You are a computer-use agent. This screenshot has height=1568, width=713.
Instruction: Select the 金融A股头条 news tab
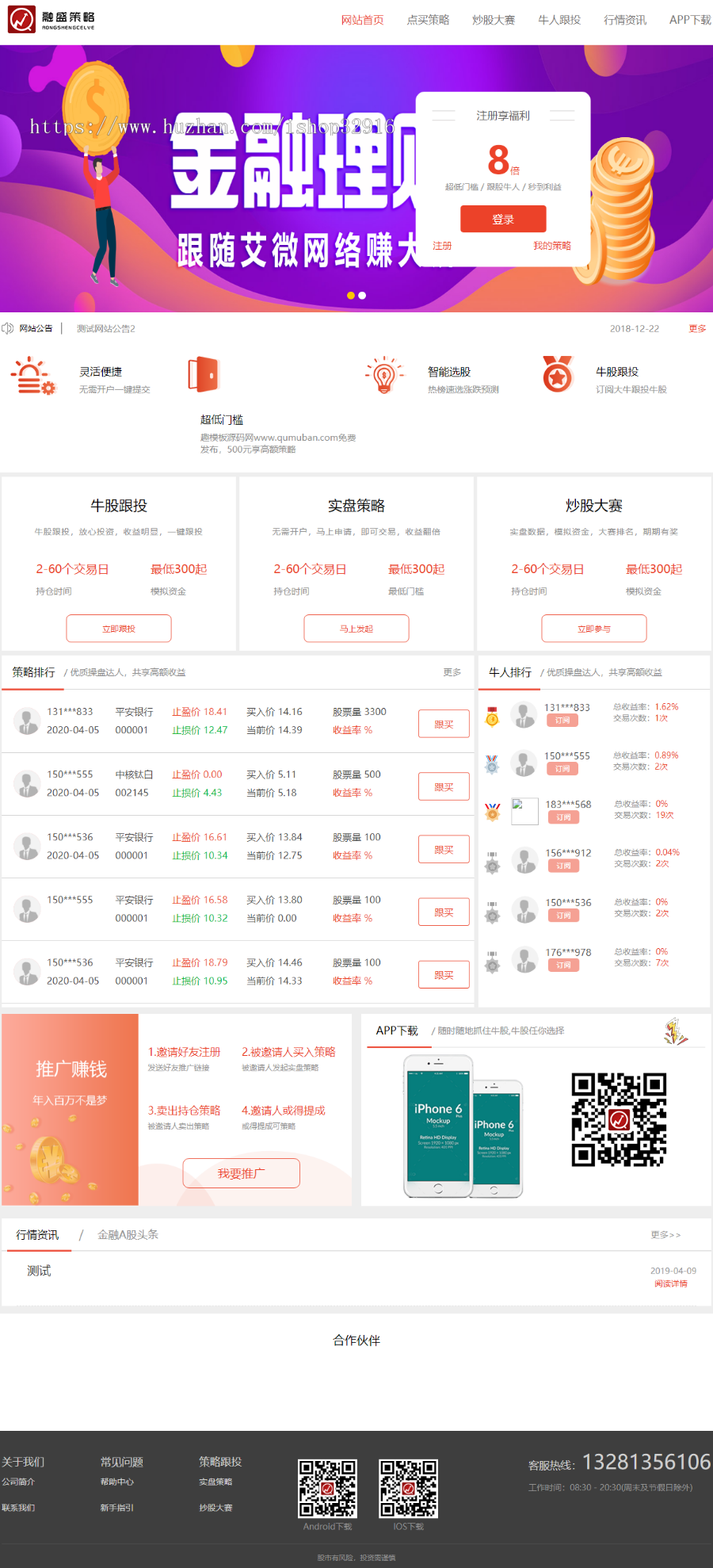128,1235
